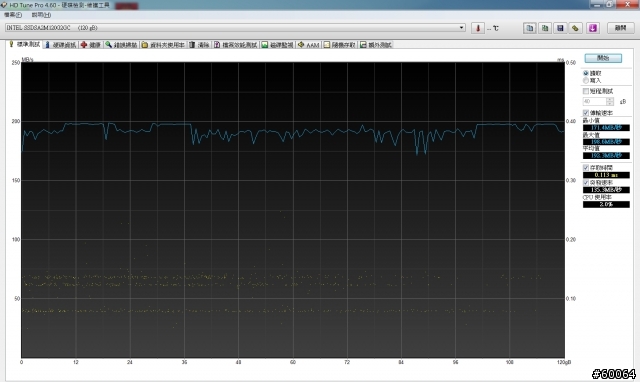Select the 寫入 (Write) radio button

click(x=586, y=80)
